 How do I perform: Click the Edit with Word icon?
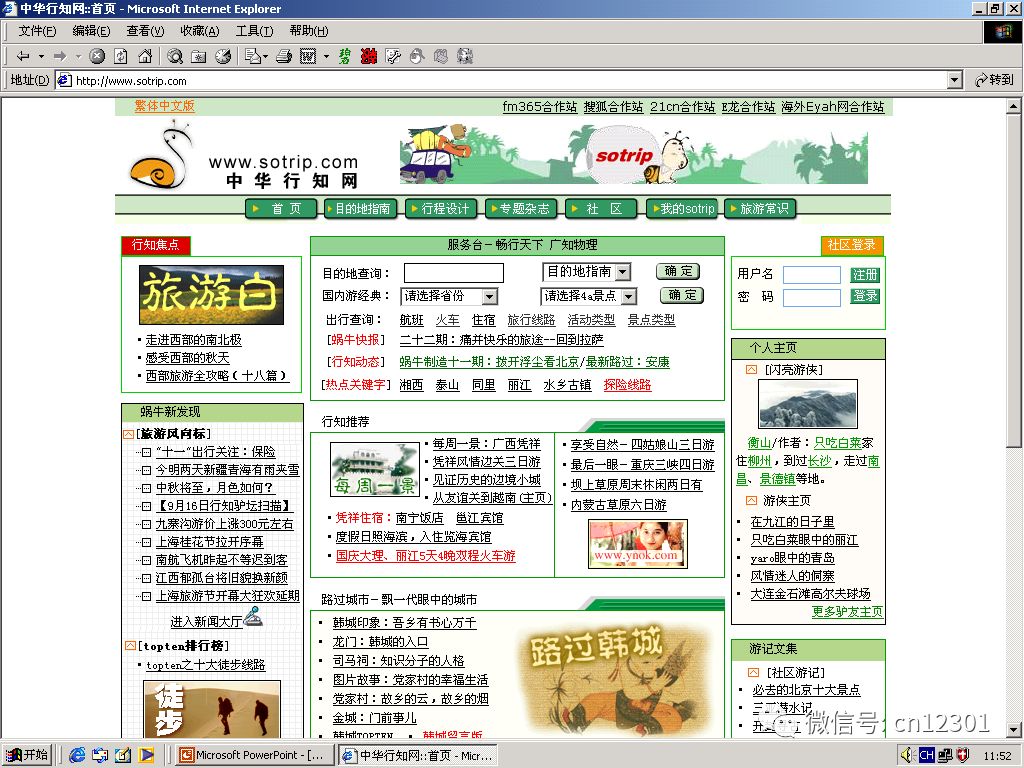(x=308, y=57)
